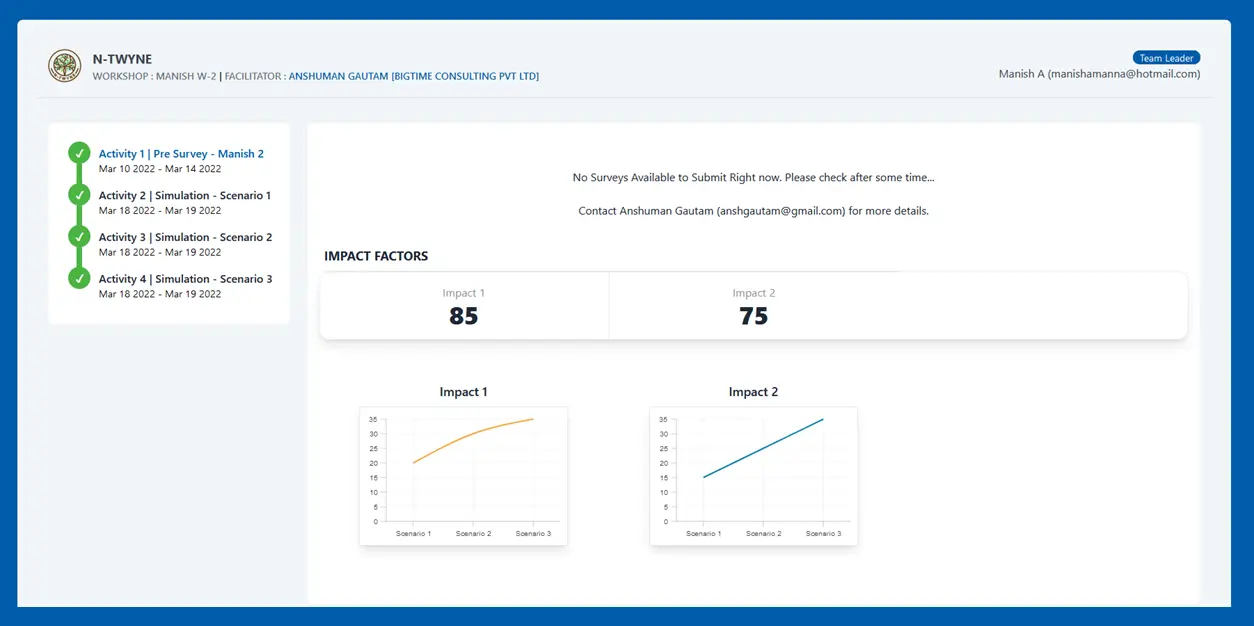Click the green checkmark for Activity 2

click(79, 195)
